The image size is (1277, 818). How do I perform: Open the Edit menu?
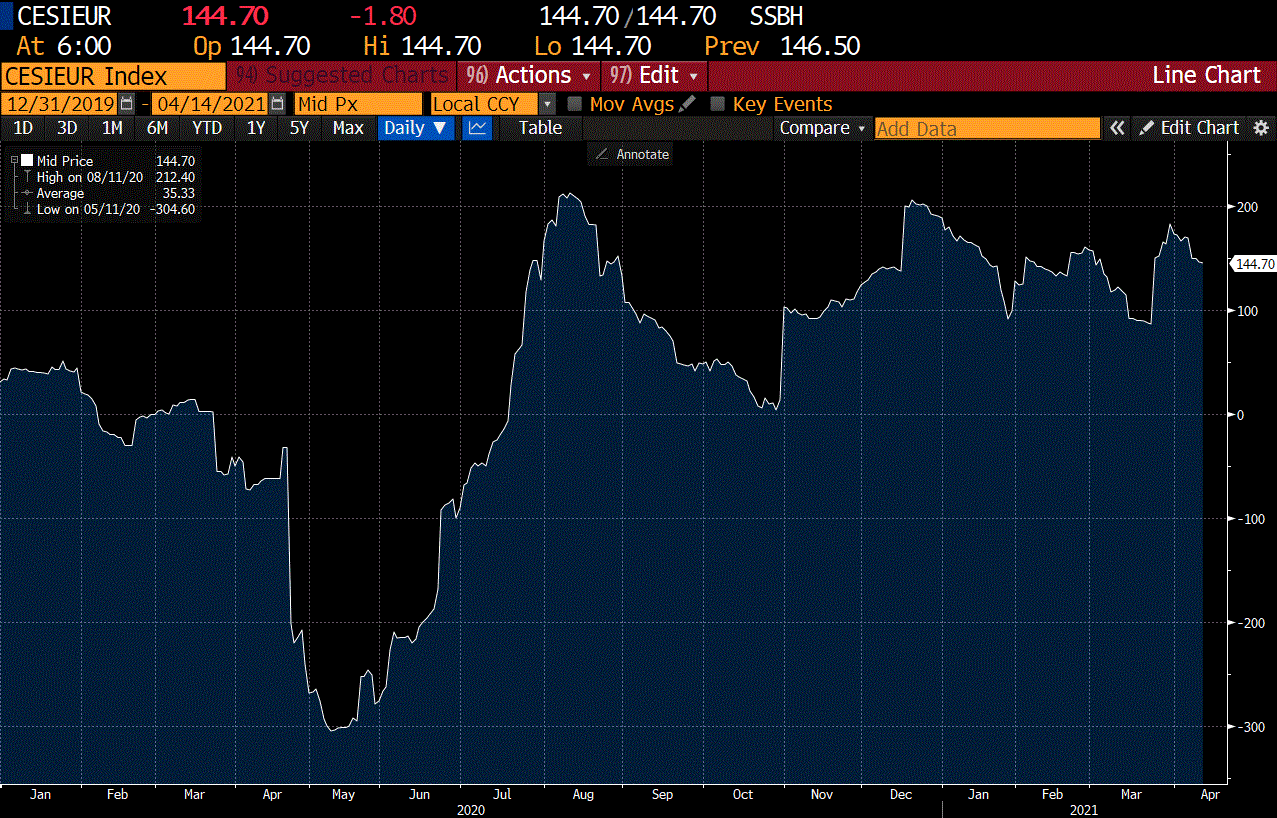656,75
